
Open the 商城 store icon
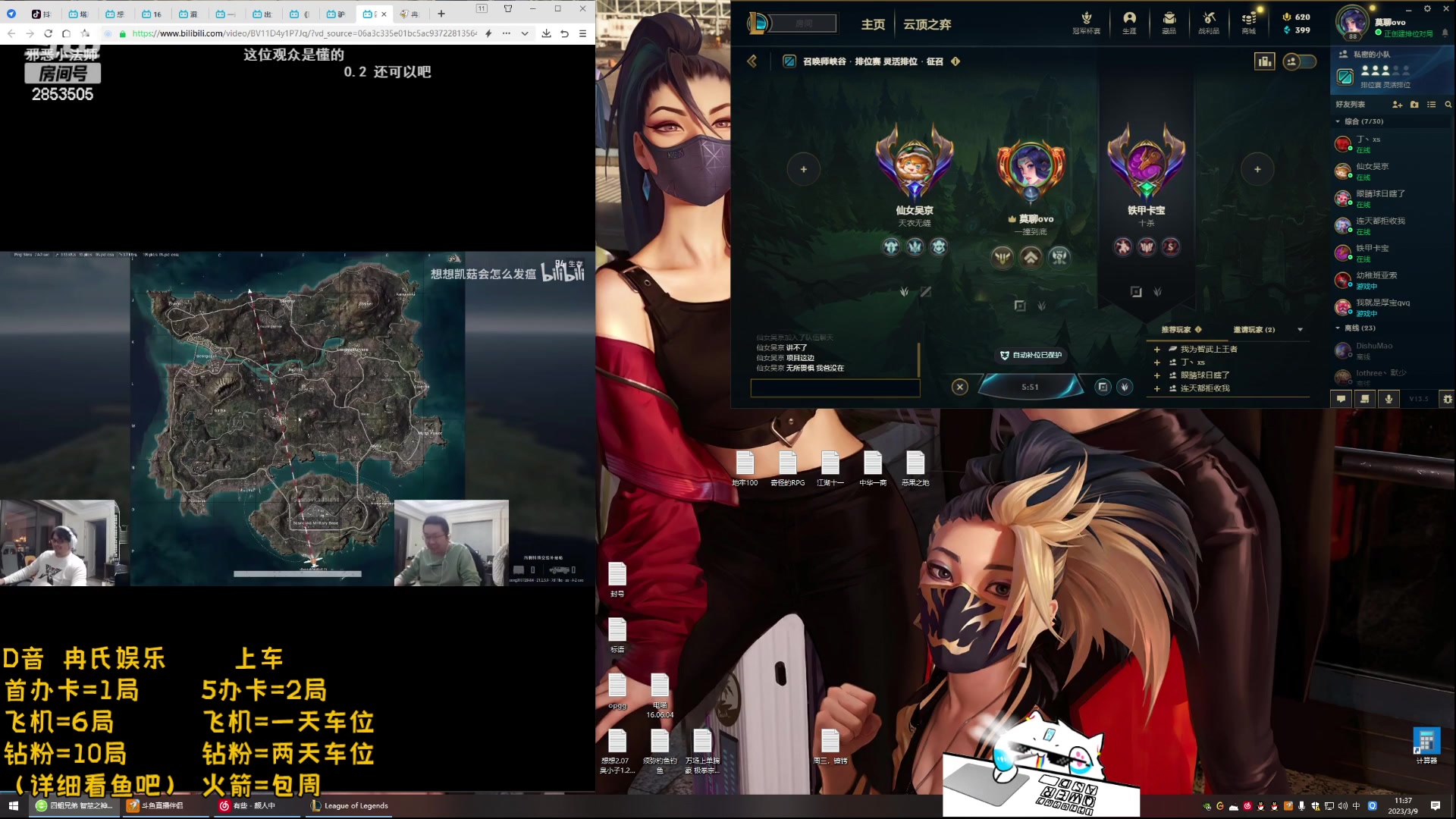(x=1248, y=22)
